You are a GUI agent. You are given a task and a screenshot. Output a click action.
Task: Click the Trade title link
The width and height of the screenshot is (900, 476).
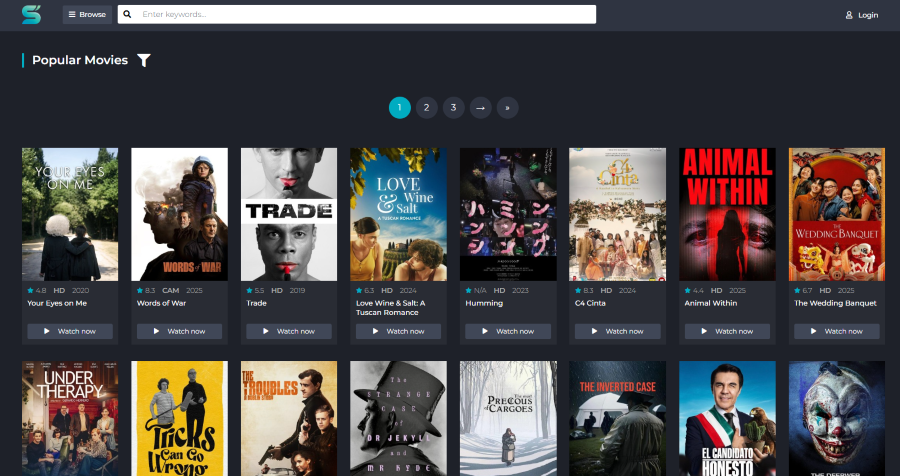tap(257, 303)
